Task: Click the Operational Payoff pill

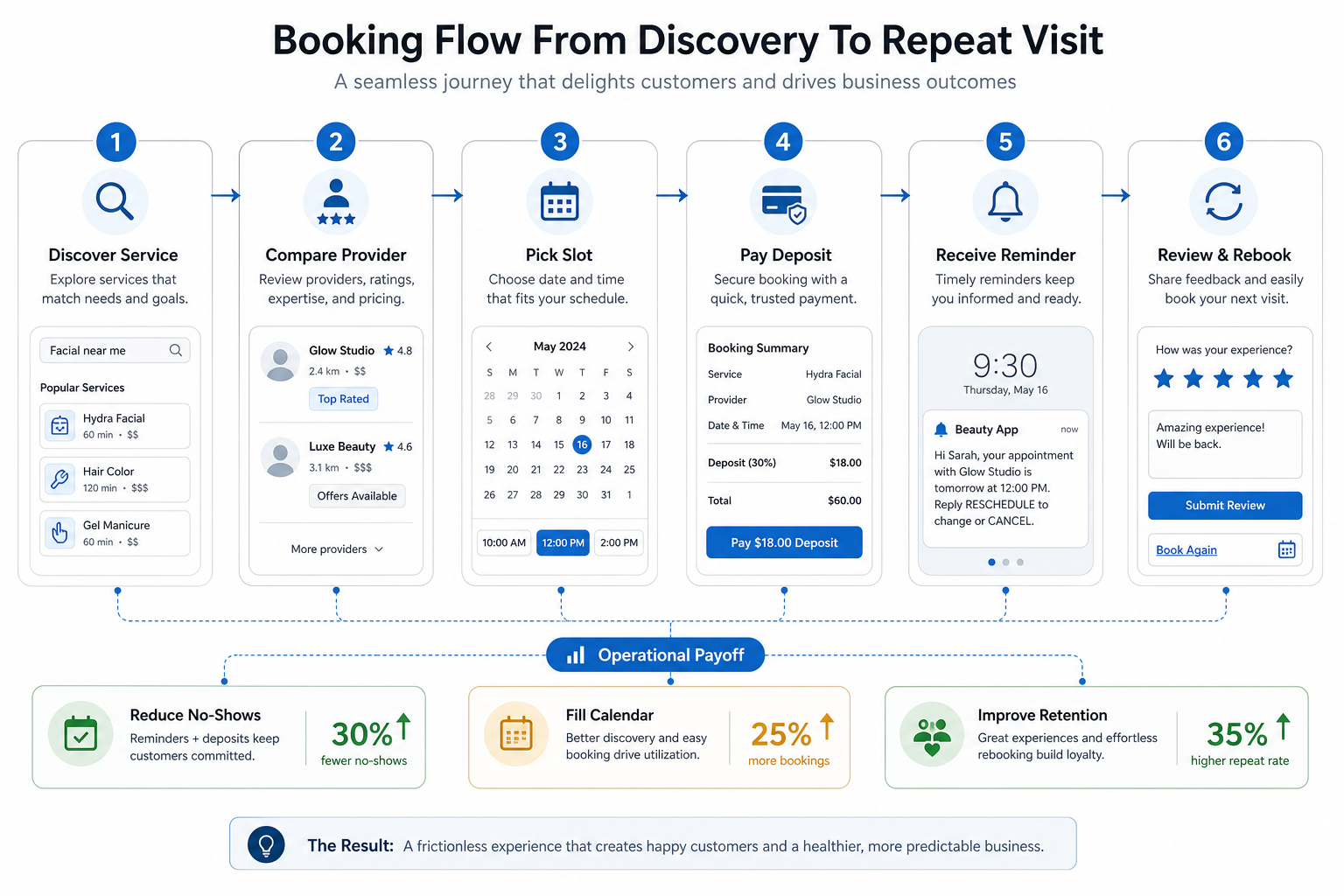Action: pos(655,654)
